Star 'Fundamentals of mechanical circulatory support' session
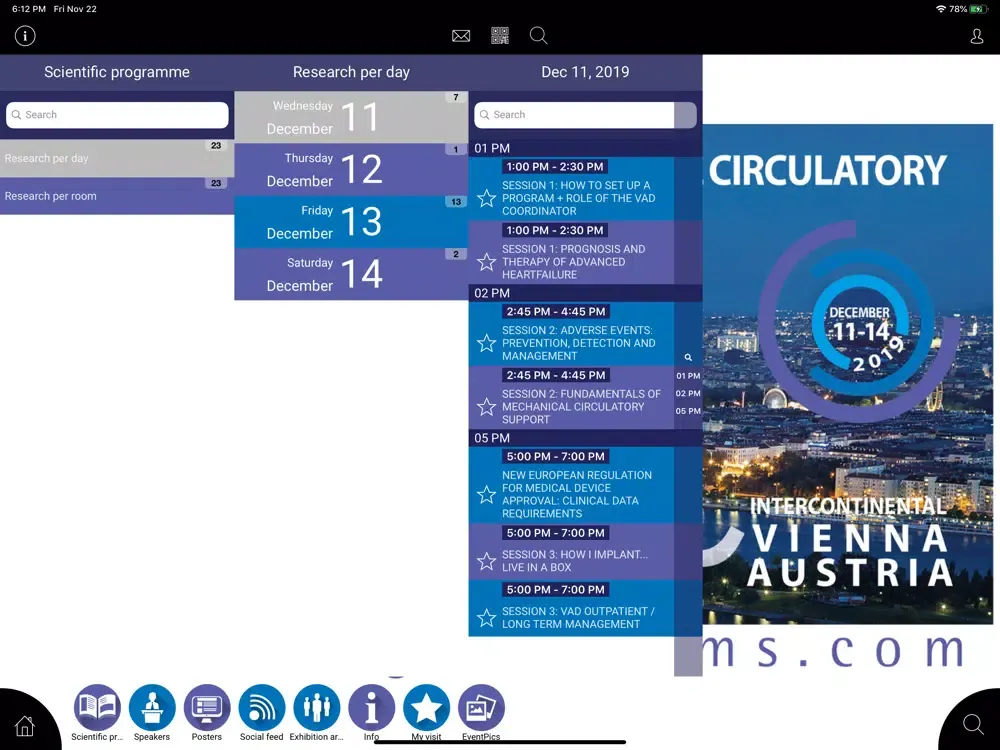The height and width of the screenshot is (750, 1000). (x=487, y=407)
